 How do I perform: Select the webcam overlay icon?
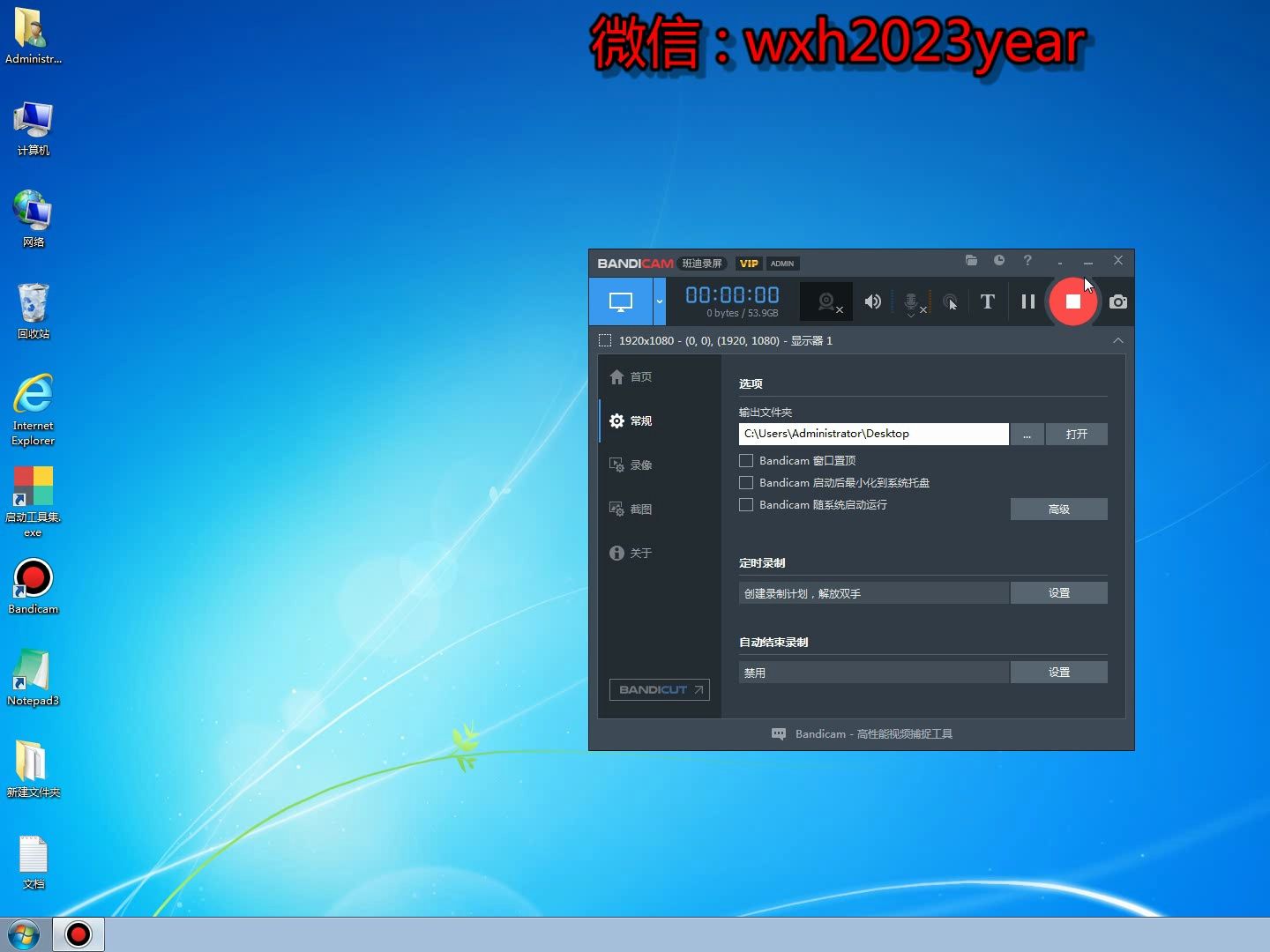pos(827,301)
